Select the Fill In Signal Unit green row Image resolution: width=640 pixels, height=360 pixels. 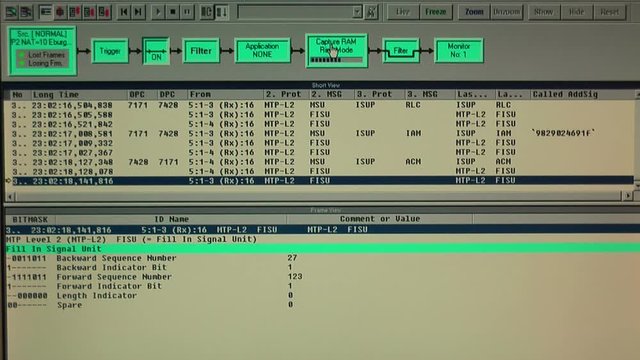(x=322, y=249)
